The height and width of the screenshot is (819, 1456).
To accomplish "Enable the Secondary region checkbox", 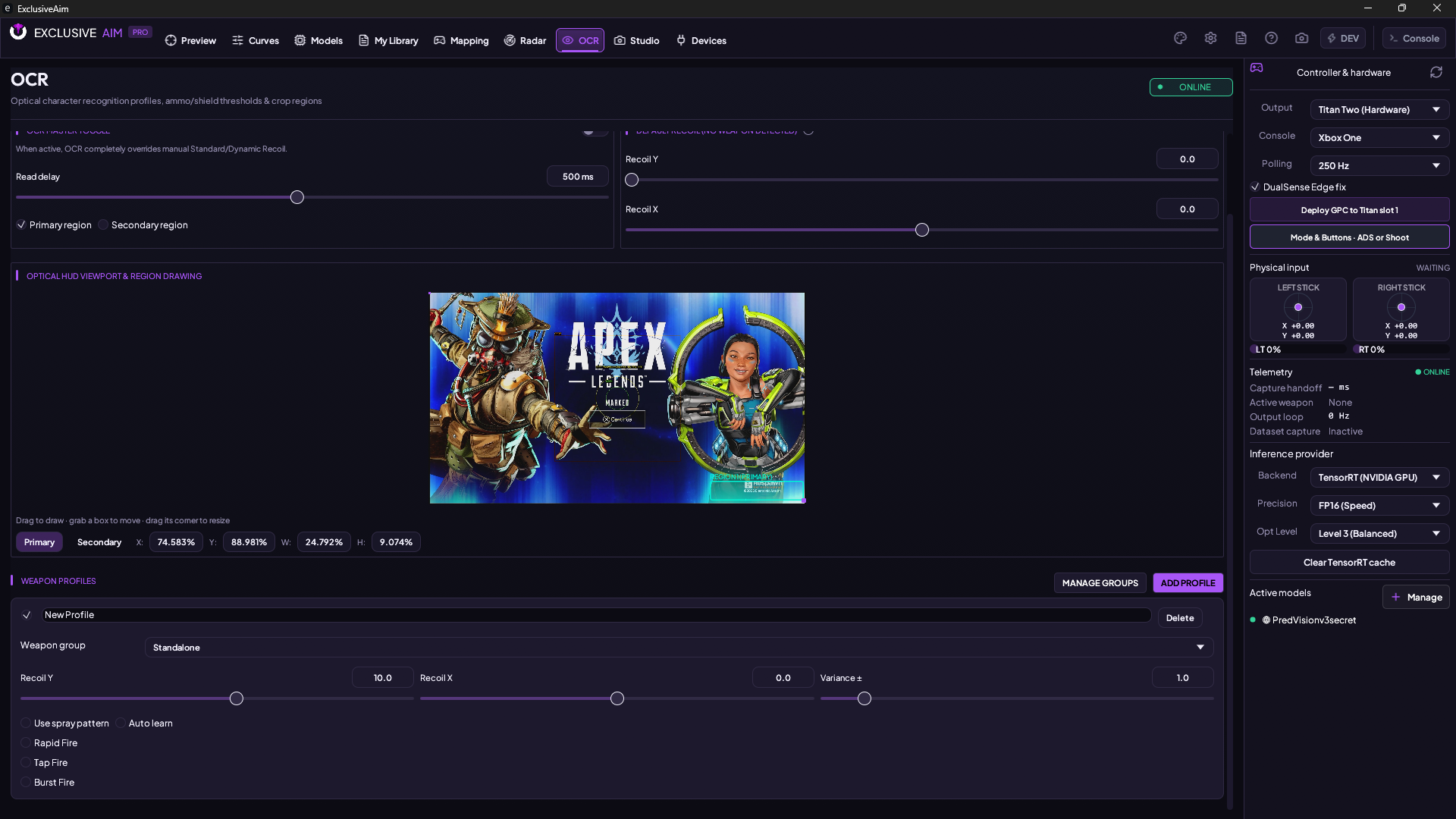I will coord(103,225).
